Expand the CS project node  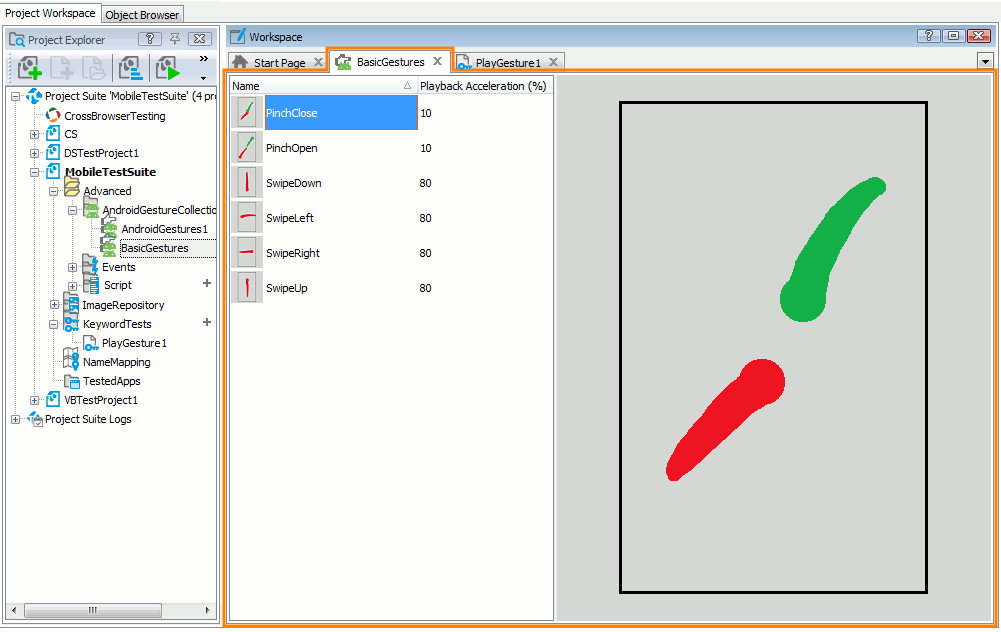(x=34, y=134)
